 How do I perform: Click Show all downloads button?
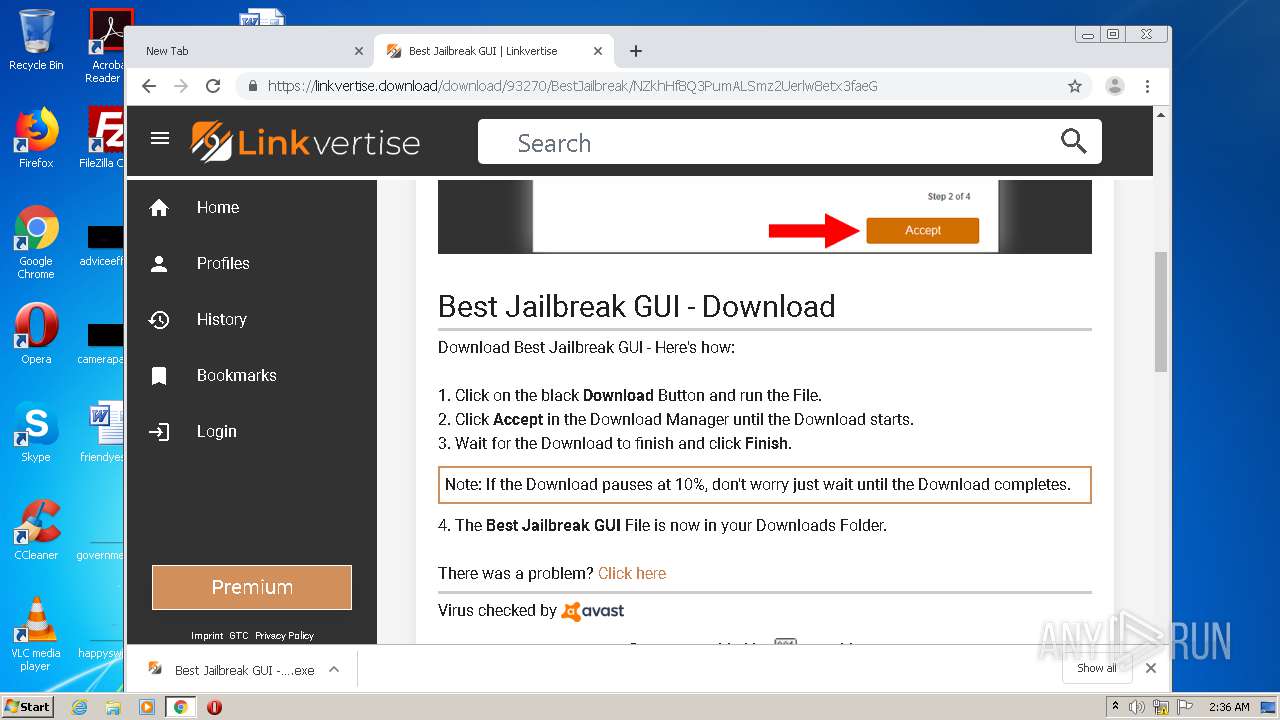tap(1097, 668)
